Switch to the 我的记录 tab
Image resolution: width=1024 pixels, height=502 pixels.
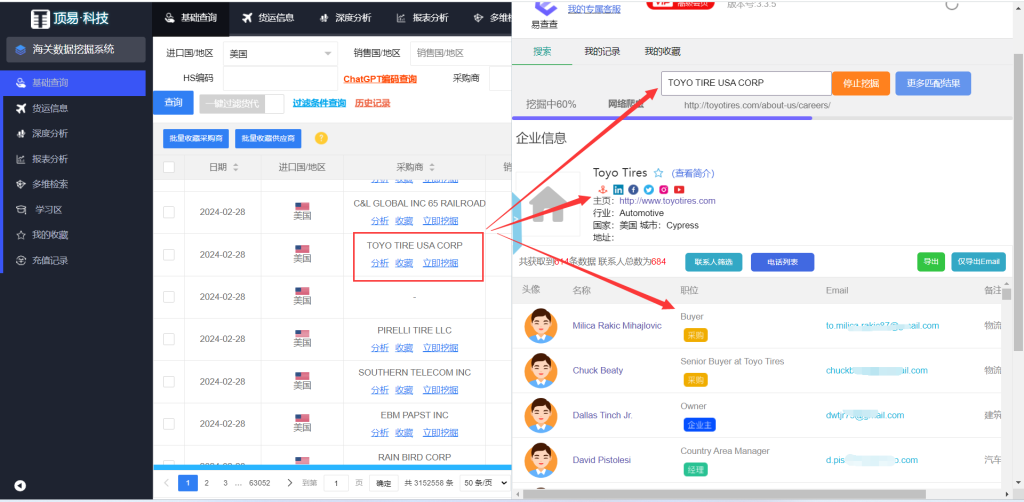coord(603,51)
